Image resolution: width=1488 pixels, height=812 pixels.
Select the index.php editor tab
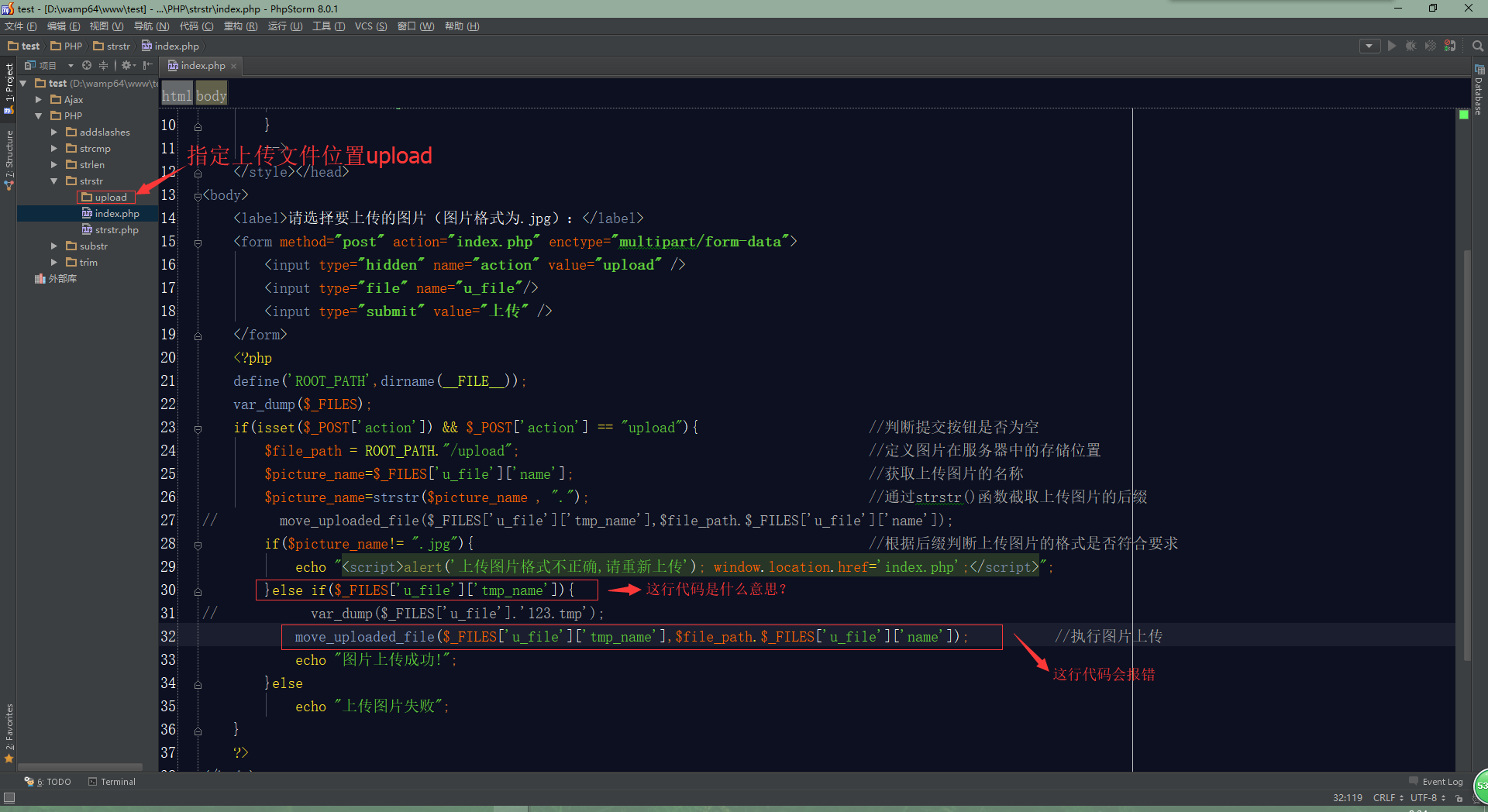pos(202,66)
